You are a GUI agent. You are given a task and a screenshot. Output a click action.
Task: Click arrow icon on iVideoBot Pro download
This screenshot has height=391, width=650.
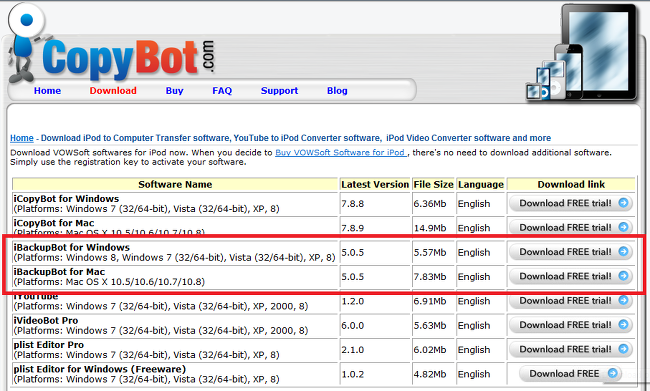point(623,324)
